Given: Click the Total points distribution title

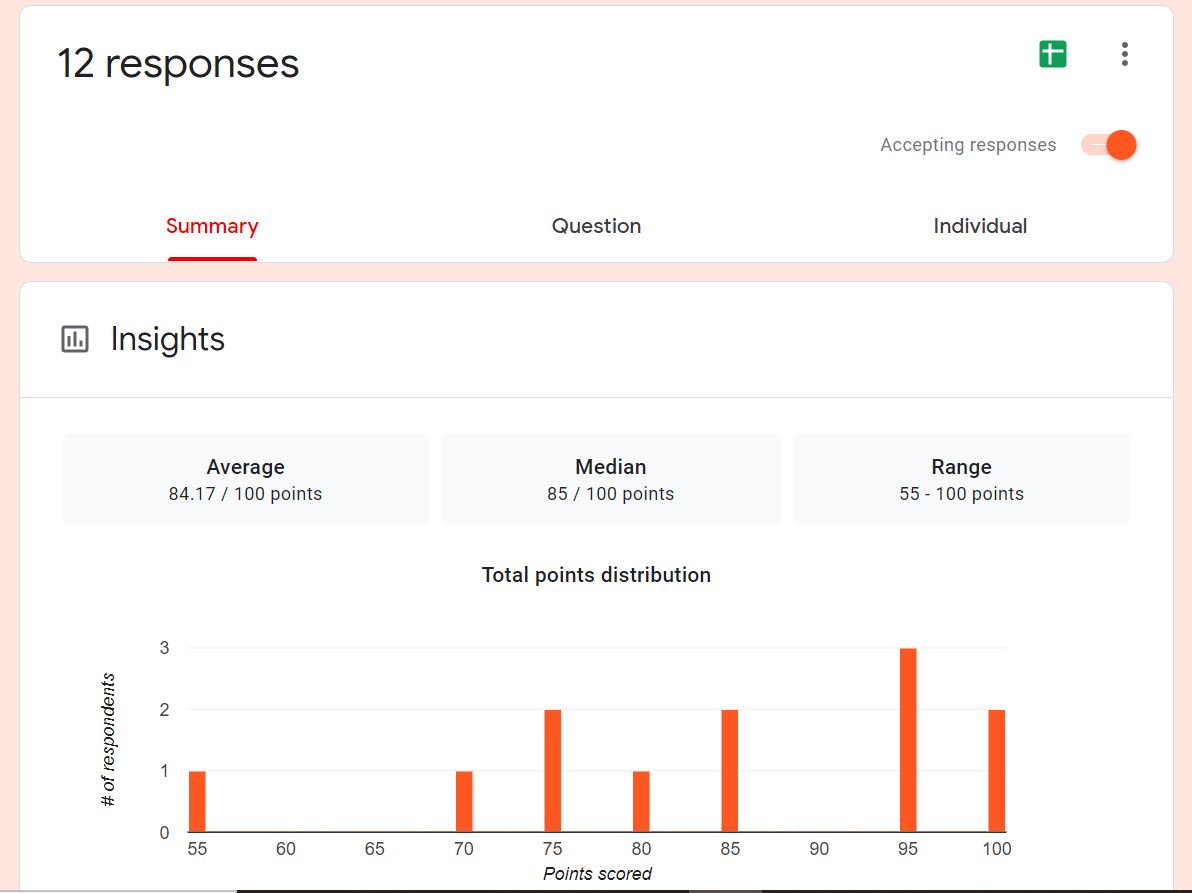Looking at the screenshot, I should [x=596, y=575].
